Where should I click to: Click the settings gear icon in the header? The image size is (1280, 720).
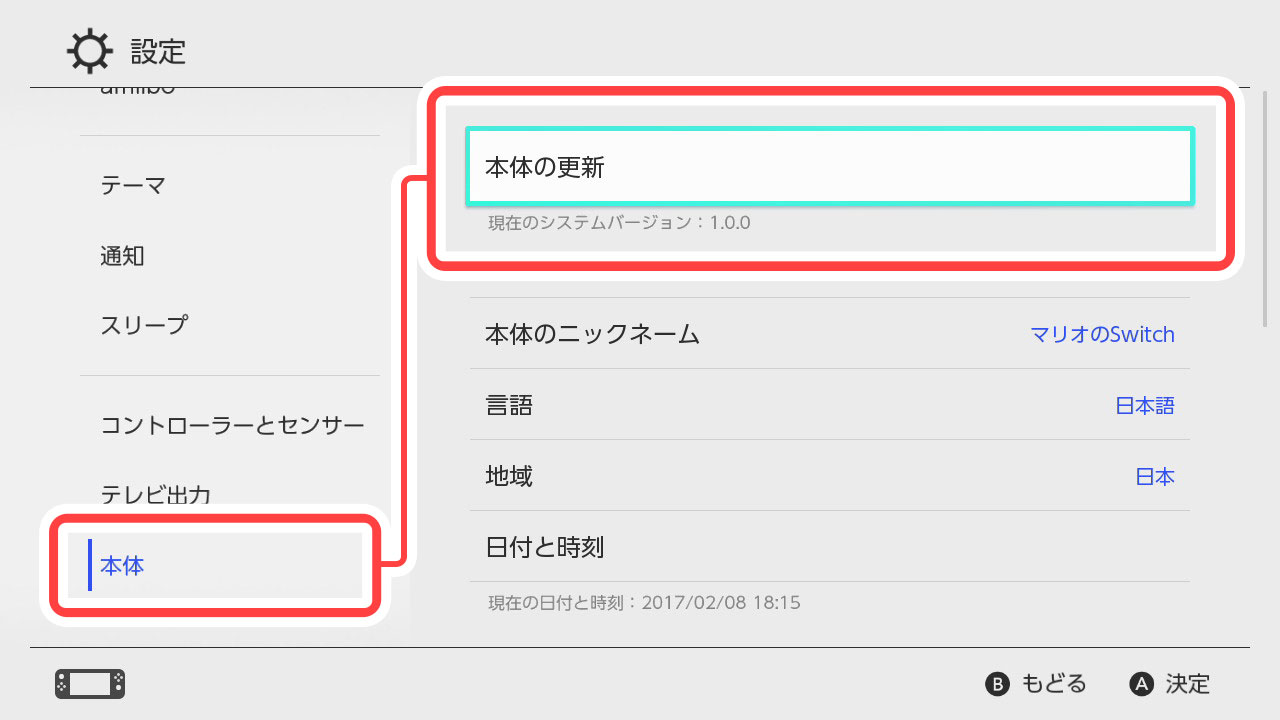pos(89,51)
